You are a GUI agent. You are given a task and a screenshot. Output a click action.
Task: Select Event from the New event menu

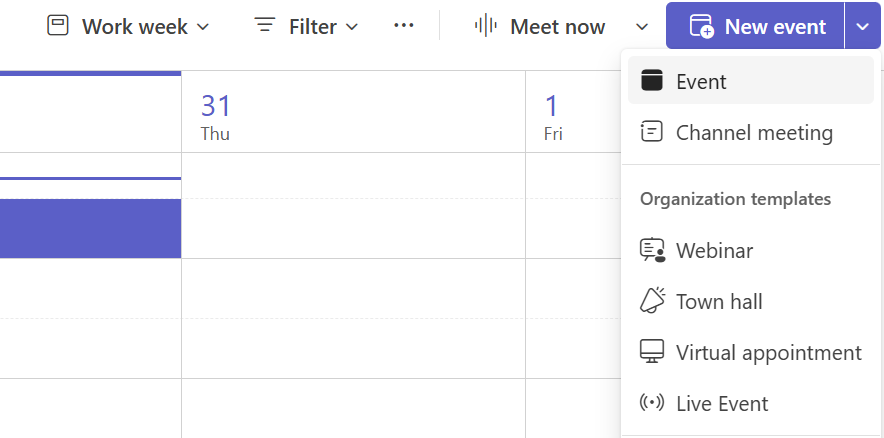pyautogui.click(x=750, y=81)
